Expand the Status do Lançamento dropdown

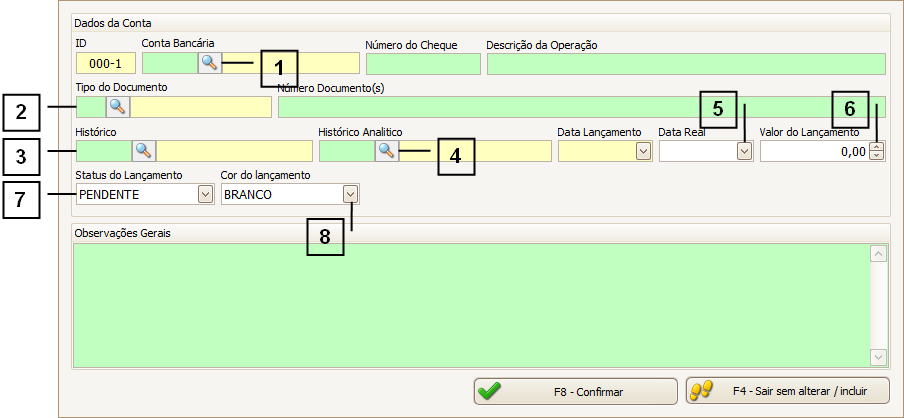[x=205, y=194]
